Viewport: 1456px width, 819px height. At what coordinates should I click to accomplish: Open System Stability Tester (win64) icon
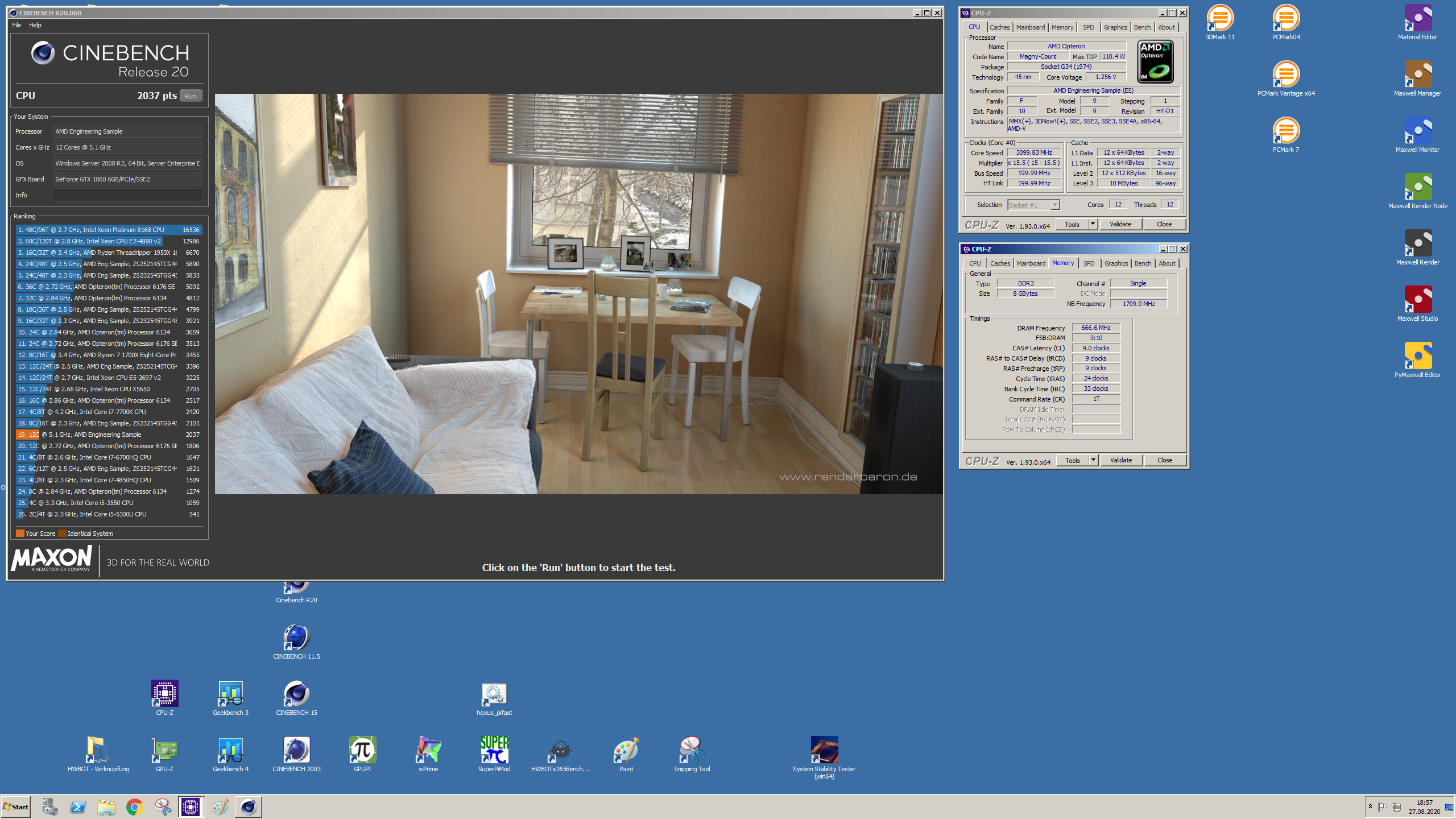[824, 758]
